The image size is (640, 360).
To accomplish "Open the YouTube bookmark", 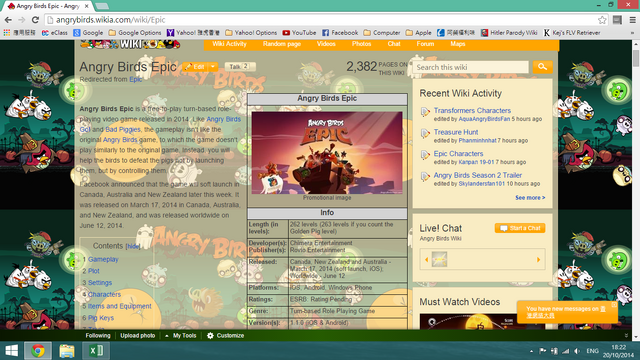I will tap(299, 33).
